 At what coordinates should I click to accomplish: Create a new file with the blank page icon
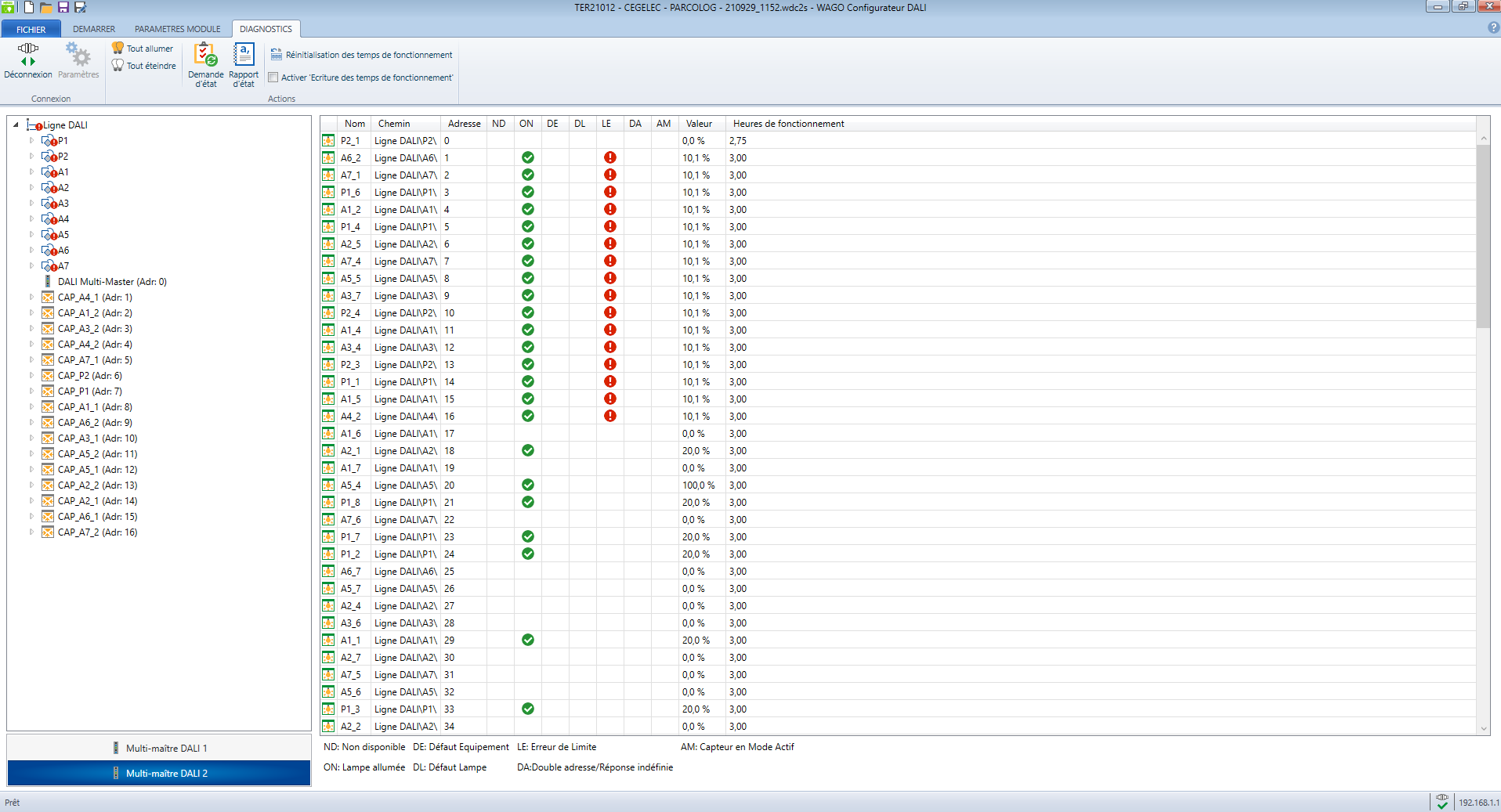coord(29,8)
